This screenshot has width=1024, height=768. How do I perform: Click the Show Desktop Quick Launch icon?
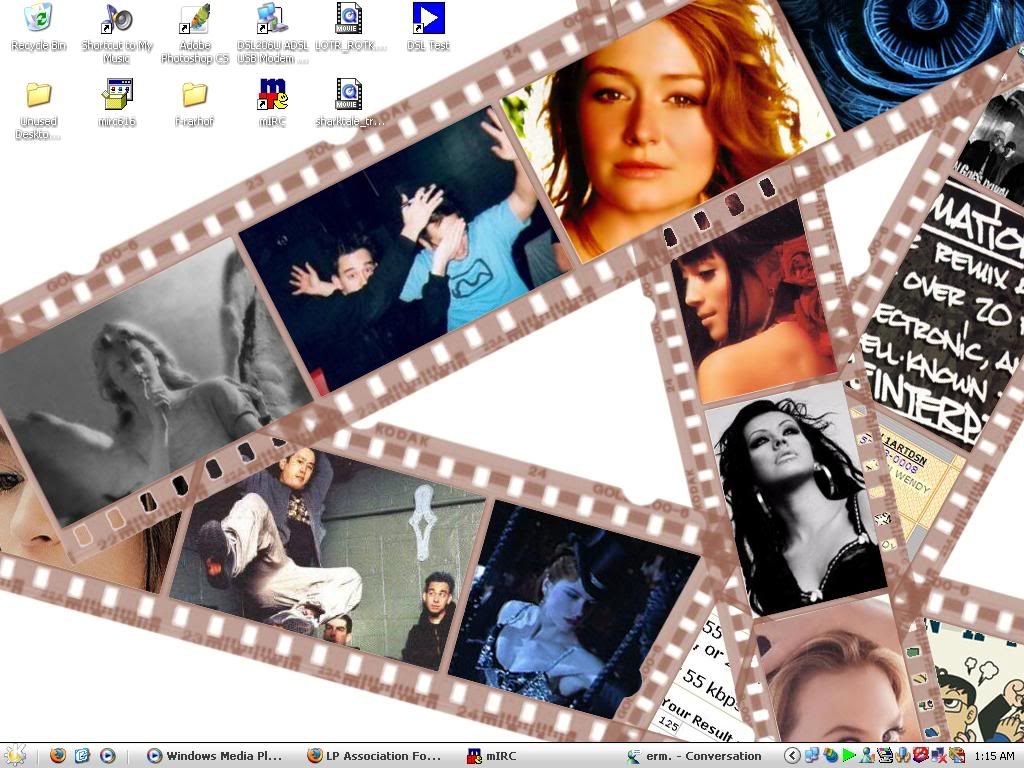tap(82, 756)
